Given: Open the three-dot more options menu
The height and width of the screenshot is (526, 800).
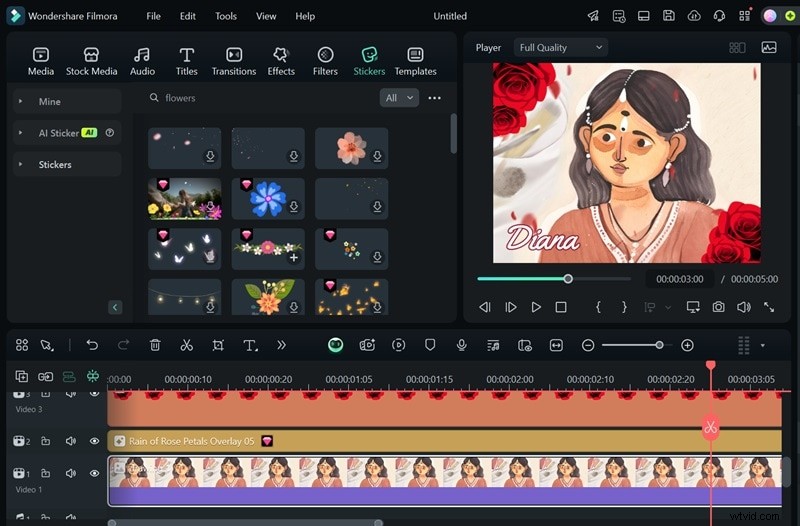Looking at the screenshot, I should [435, 98].
